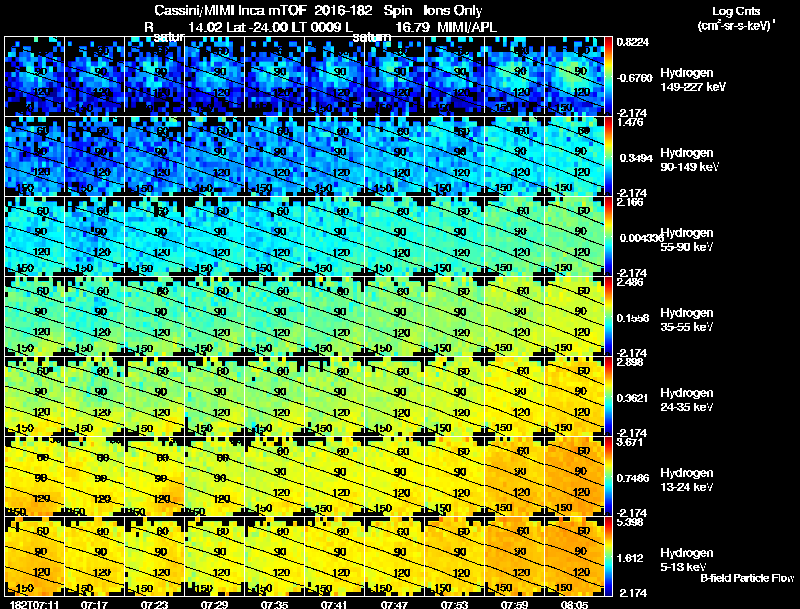This screenshot has height=609, width=800.
Task: Click the color bar beside Hydrogen 24-35 keV
Action: point(608,396)
